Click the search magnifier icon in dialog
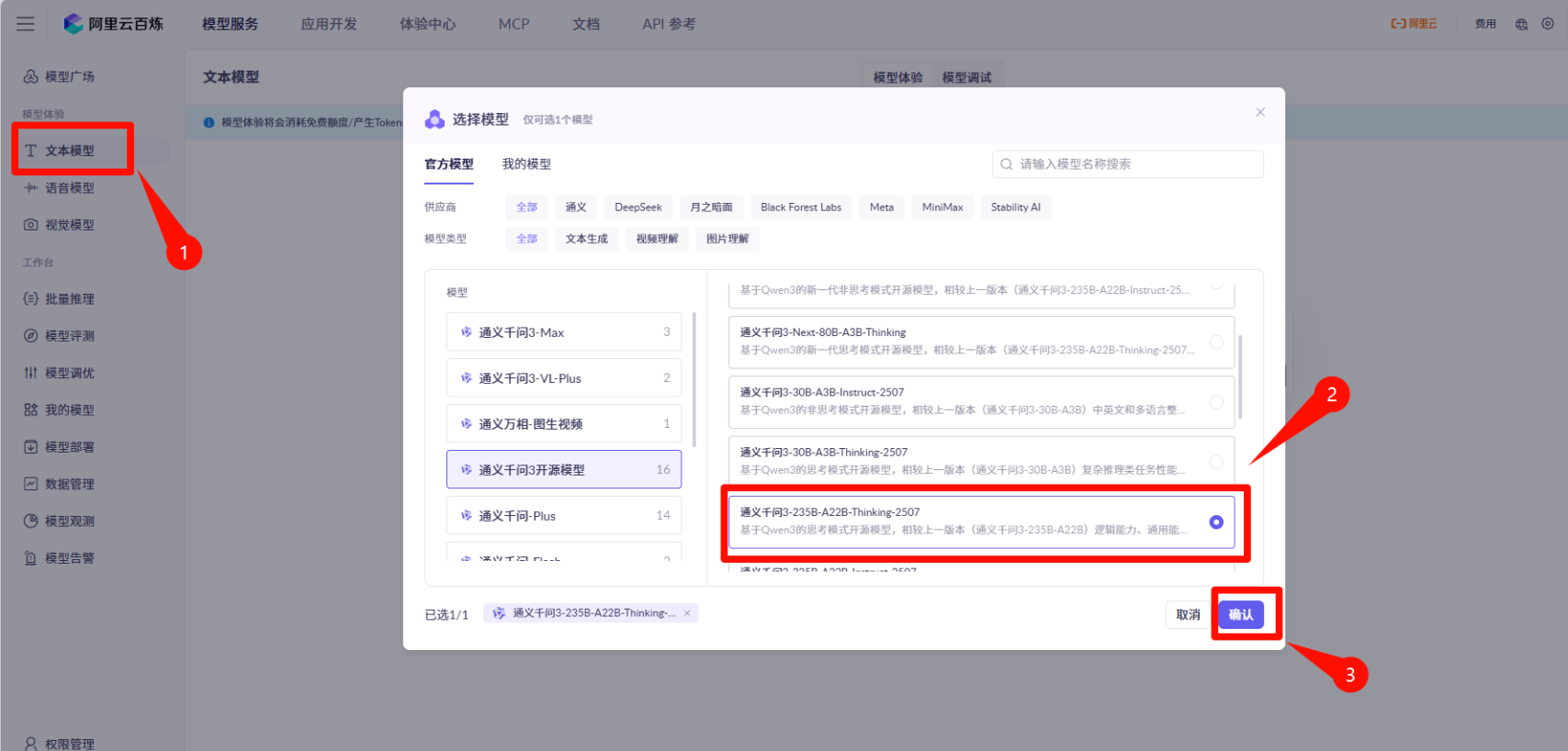This screenshot has width=1568, height=751. click(x=1007, y=164)
